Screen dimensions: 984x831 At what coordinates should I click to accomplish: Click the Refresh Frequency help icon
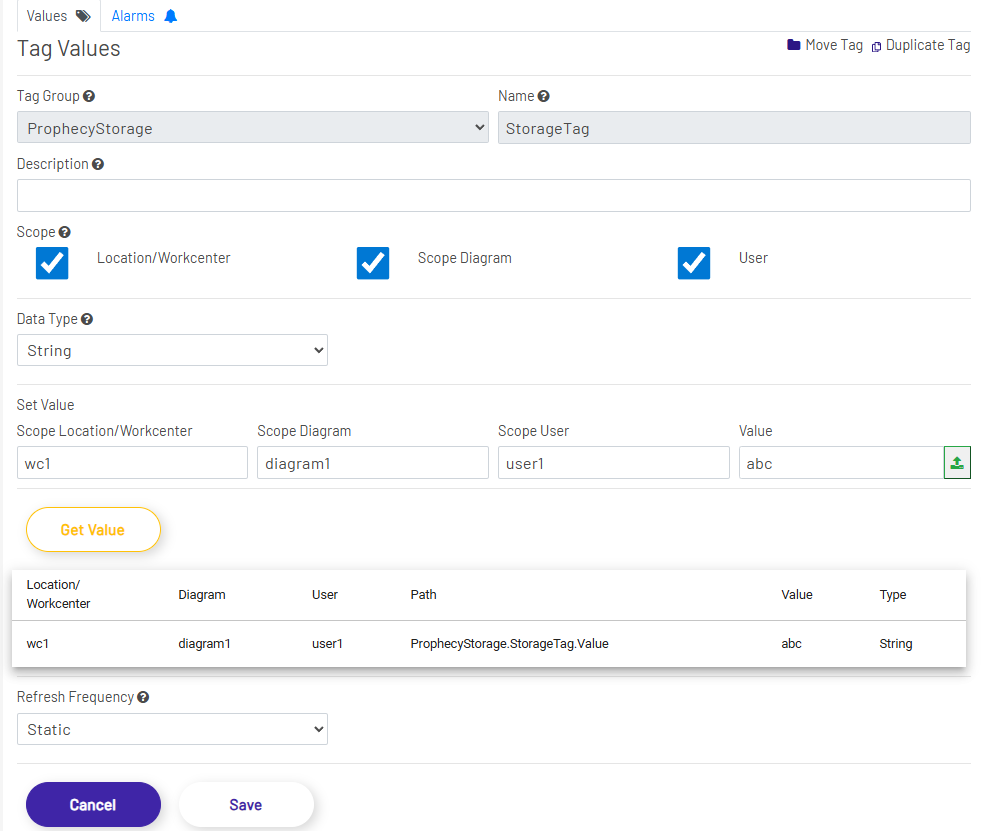pyautogui.click(x=143, y=697)
